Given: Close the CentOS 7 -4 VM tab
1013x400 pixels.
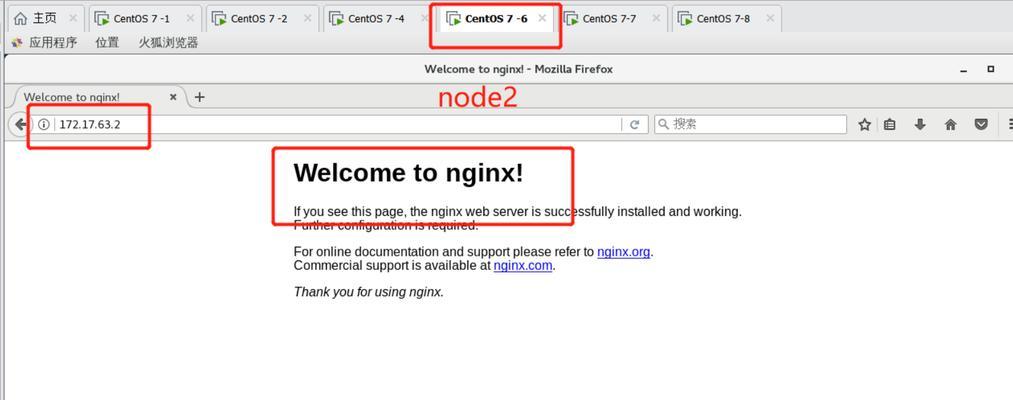Looking at the screenshot, I should point(424,18).
